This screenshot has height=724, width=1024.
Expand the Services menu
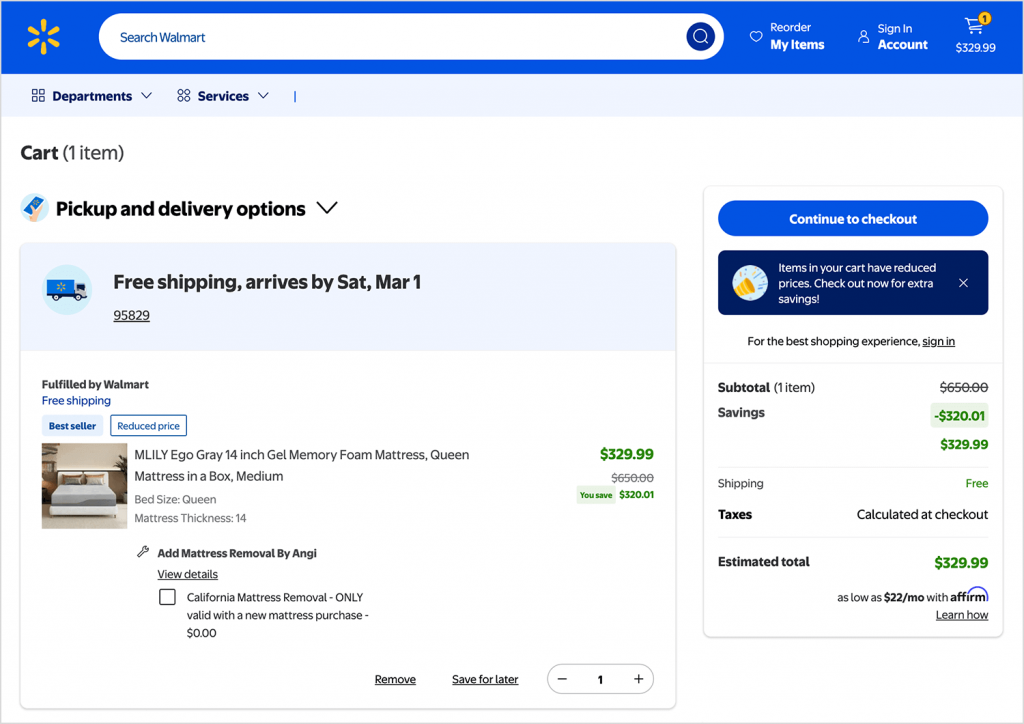[x=263, y=96]
